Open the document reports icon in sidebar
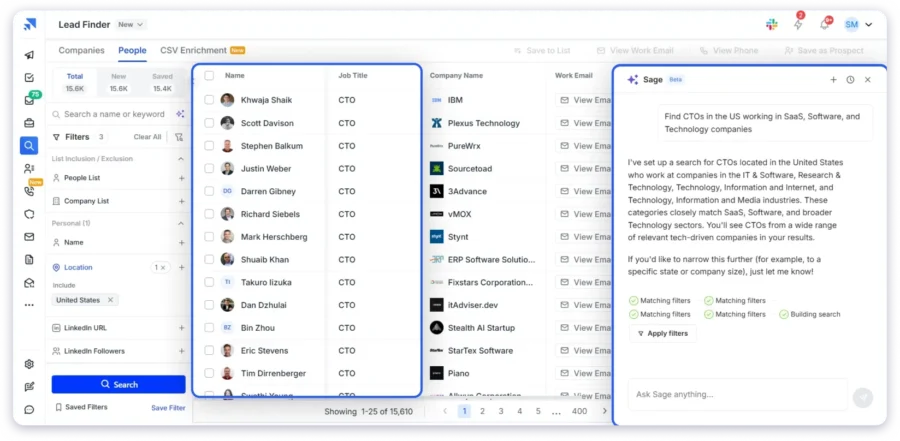 coord(29,260)
